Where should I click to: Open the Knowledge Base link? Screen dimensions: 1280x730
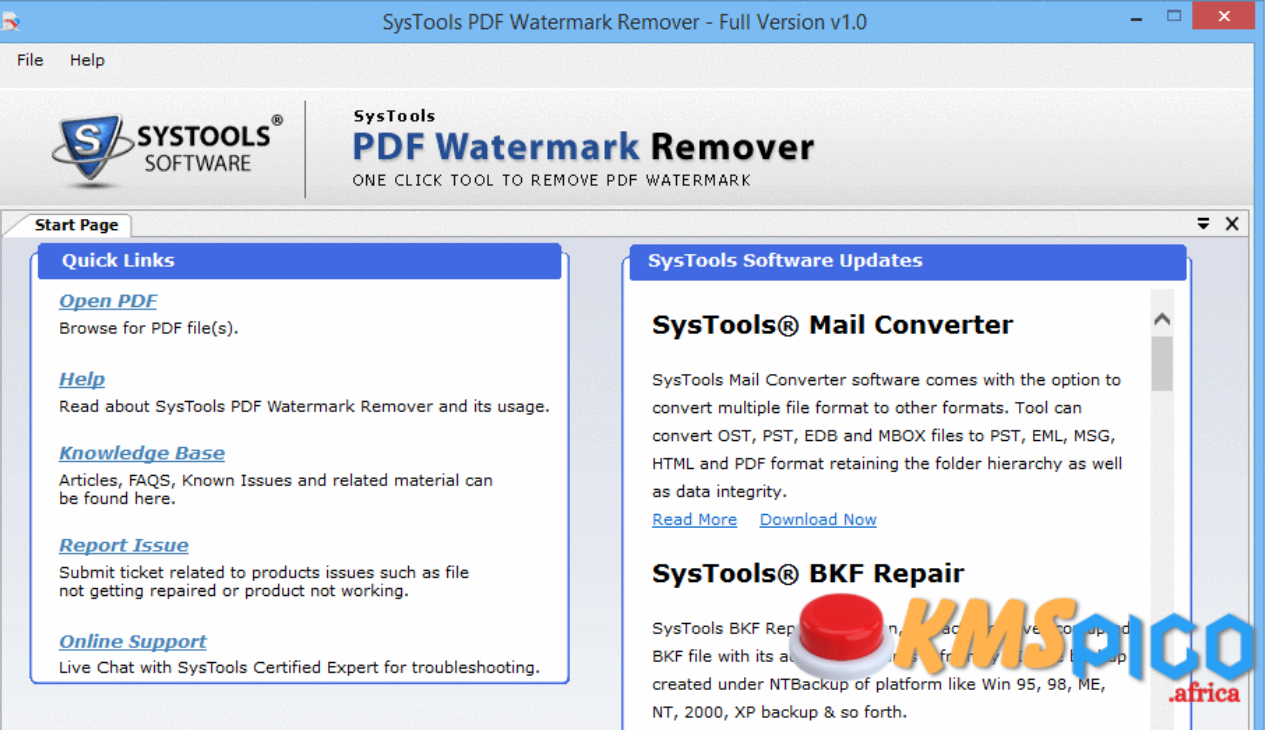(x=142, y=453)
